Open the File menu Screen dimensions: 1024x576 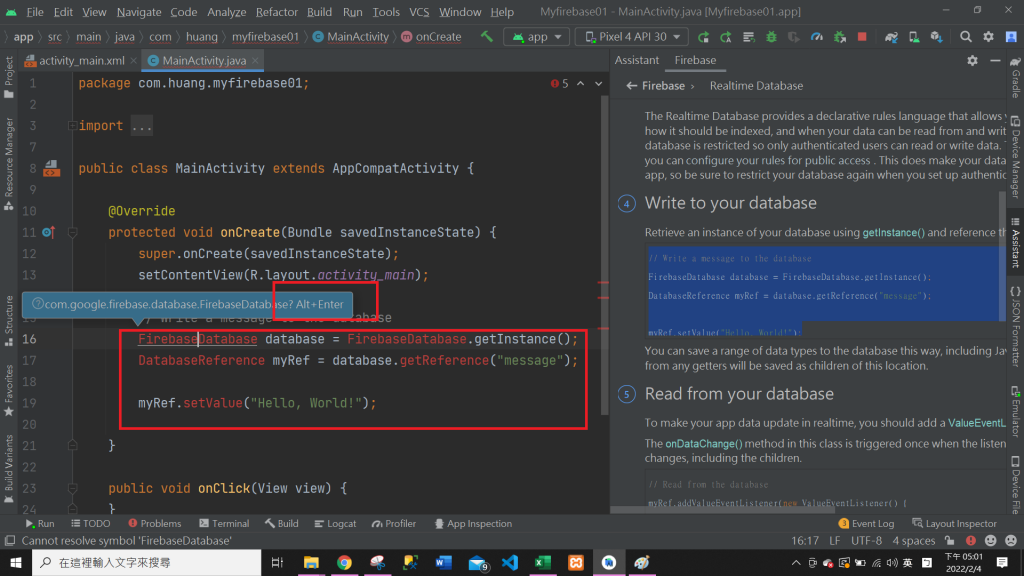(35, 12)
